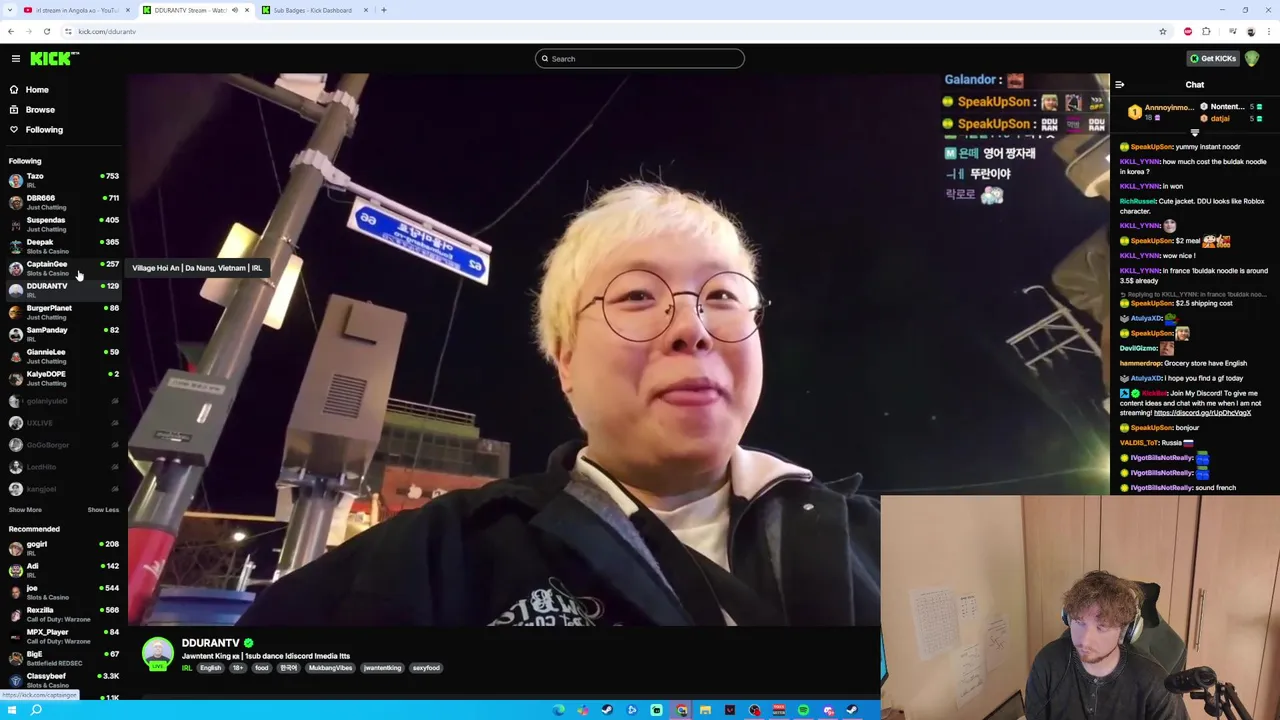Open Browse in the sidebar
1280x720 pixels.
(x=40, y=110)
